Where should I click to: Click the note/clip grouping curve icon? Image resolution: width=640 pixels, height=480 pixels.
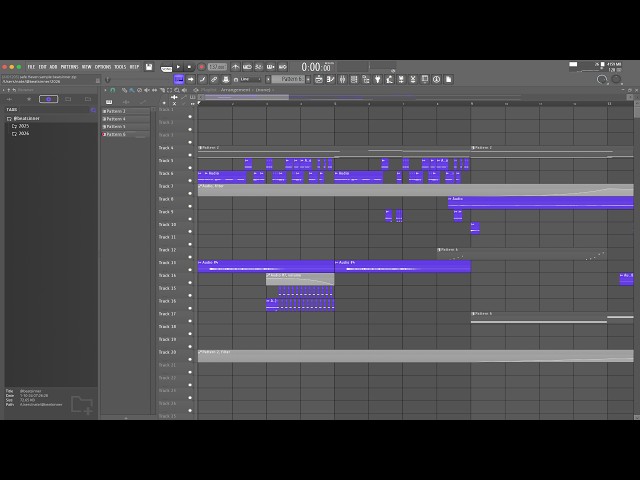(x=202, y=79)
